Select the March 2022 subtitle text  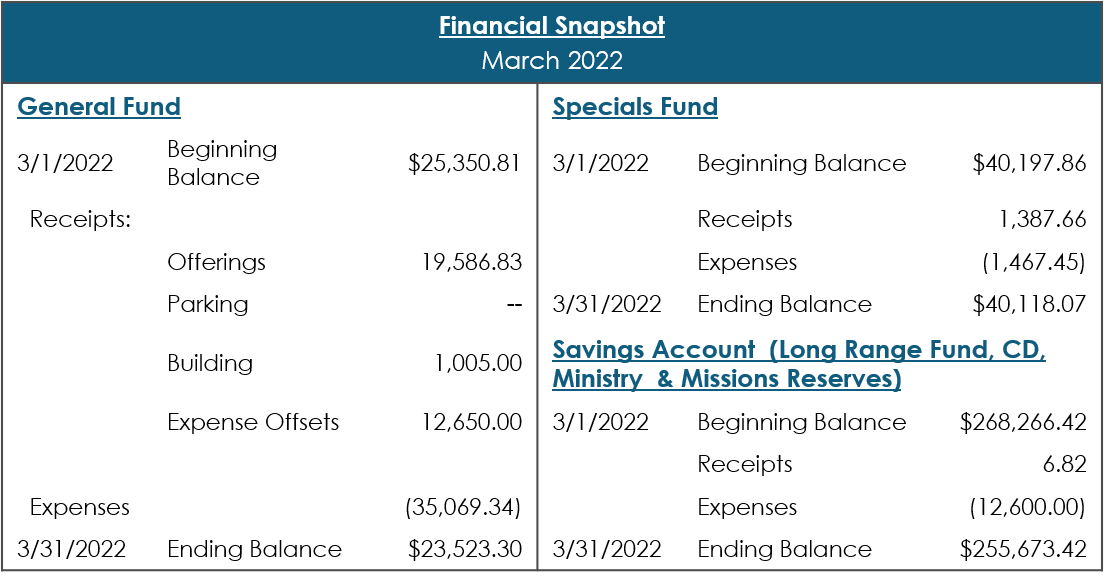point(552,61)
